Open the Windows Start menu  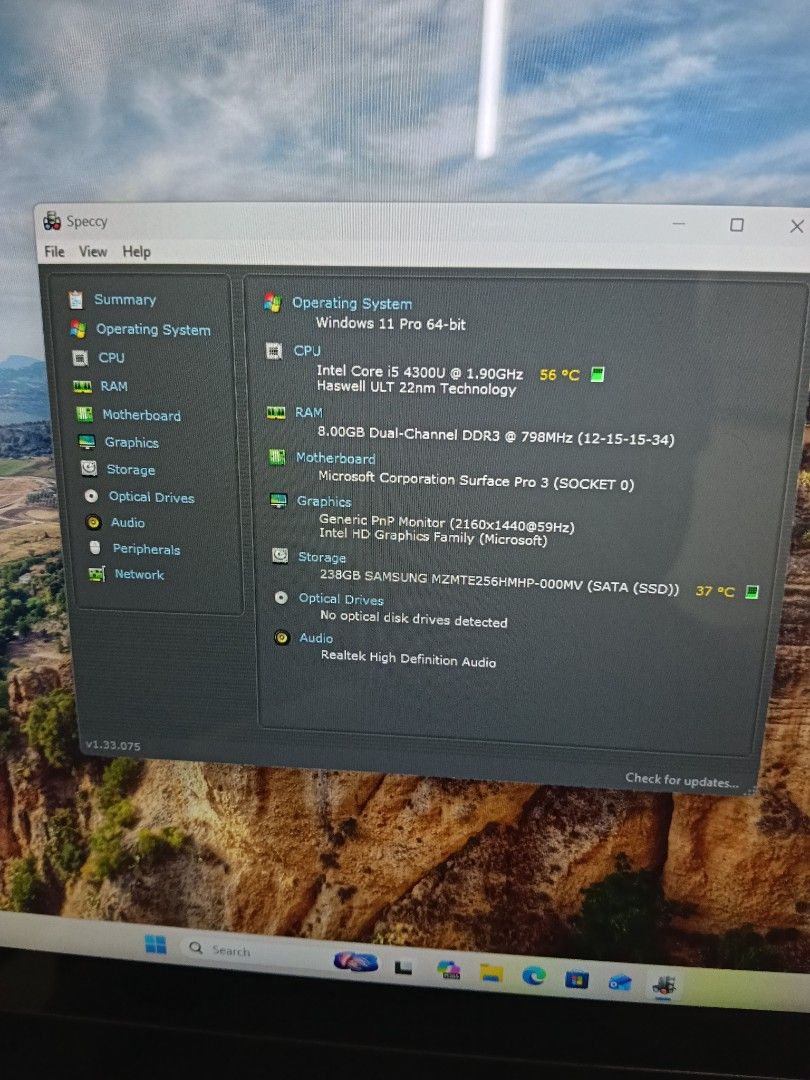click(156, 944)
